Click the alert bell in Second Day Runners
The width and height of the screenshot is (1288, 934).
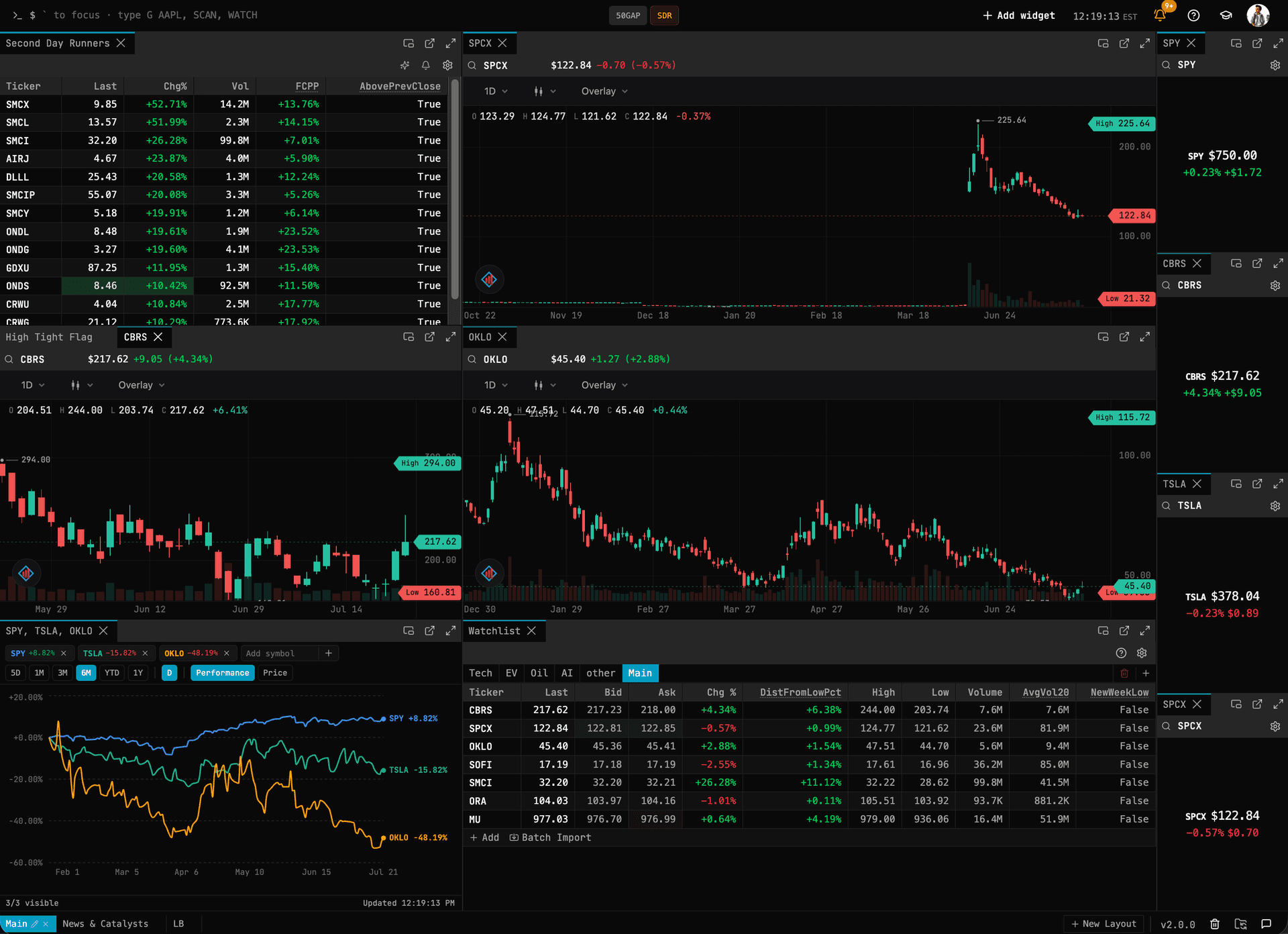click(425, 65)
